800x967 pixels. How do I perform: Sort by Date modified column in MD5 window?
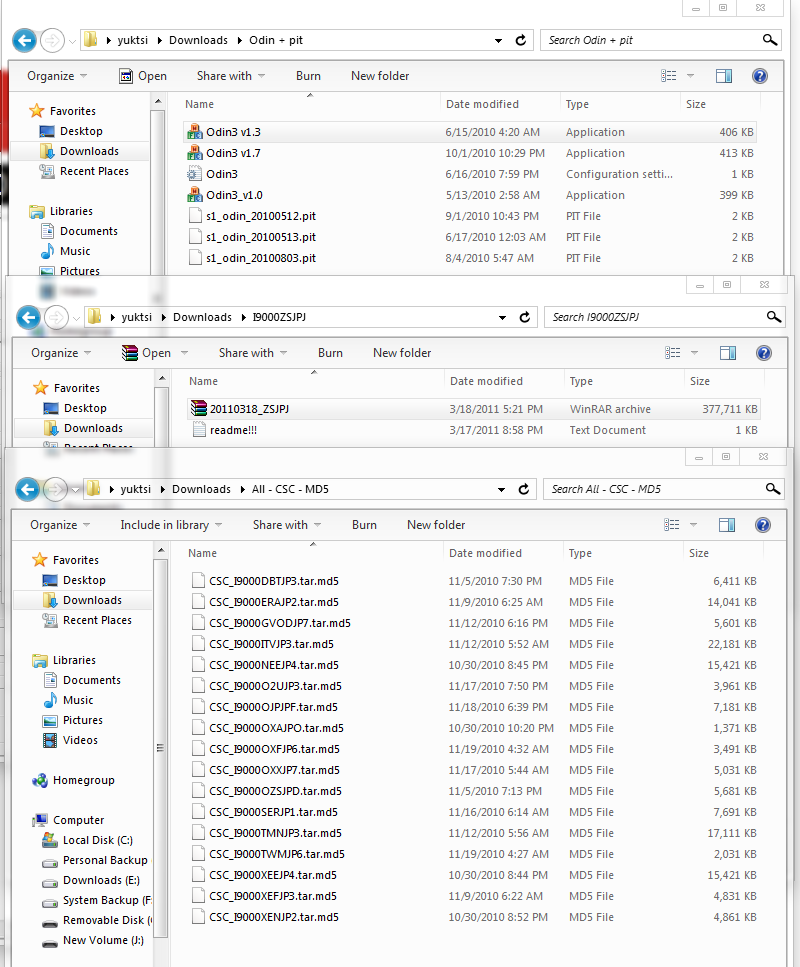(485, 553)
